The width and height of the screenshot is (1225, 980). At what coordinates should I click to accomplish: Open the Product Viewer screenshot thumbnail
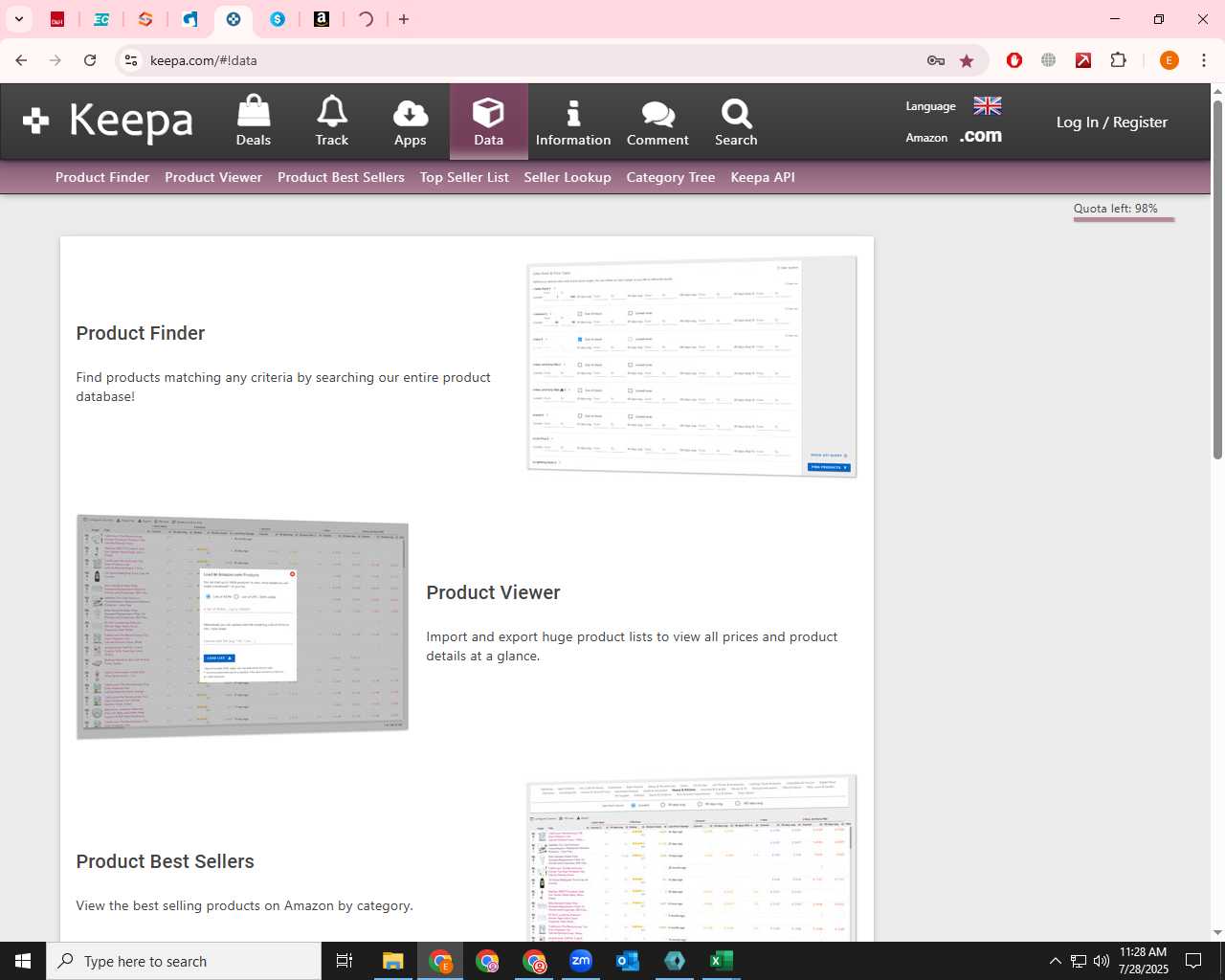coord(243,627)
